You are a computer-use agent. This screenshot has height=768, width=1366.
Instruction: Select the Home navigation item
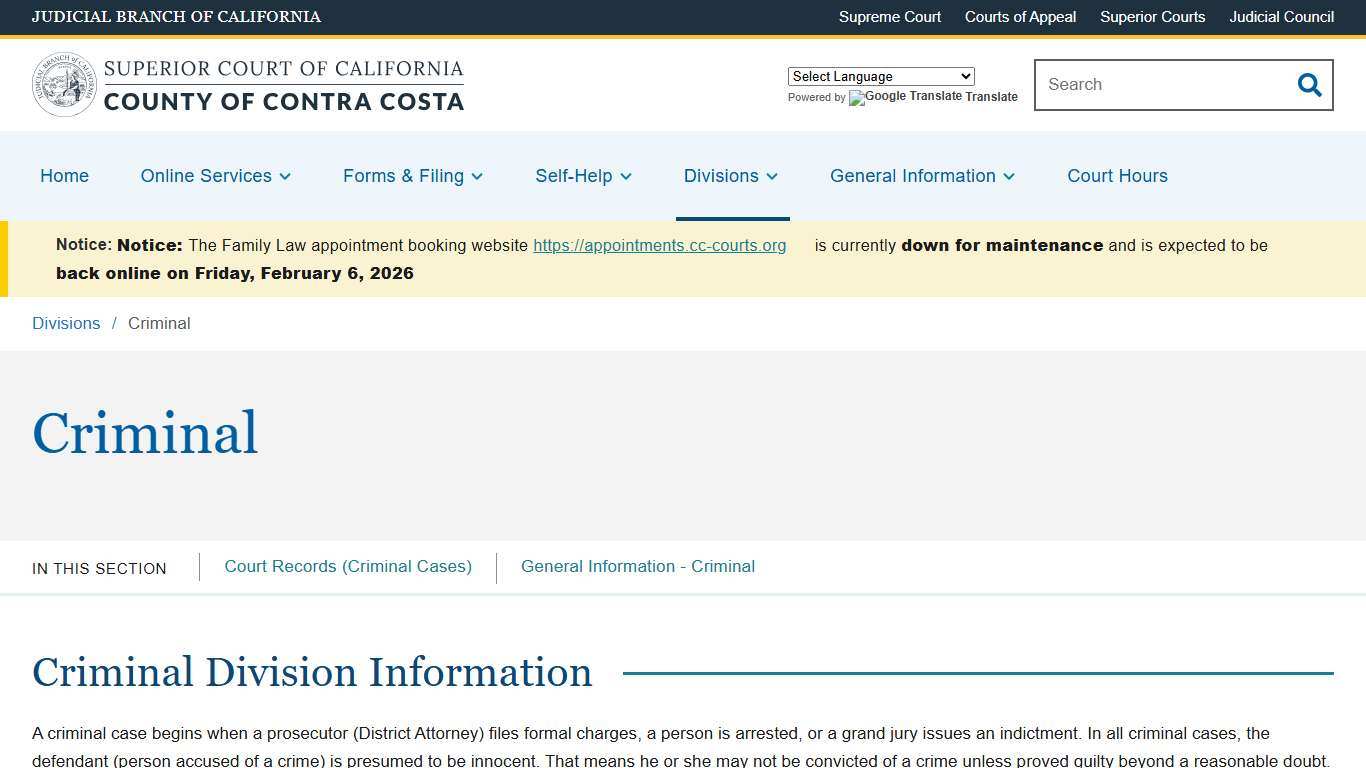pos(64,176)
